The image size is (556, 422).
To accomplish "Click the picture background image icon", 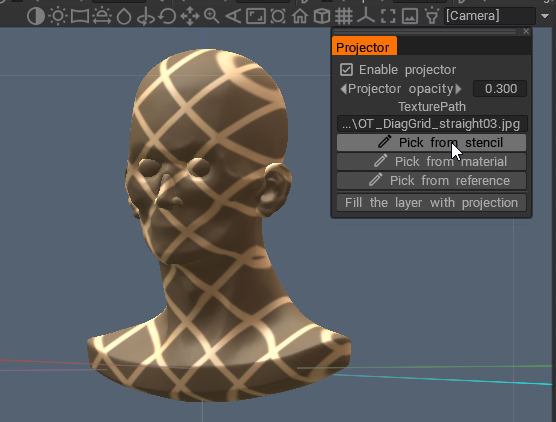I will point(410,16).
